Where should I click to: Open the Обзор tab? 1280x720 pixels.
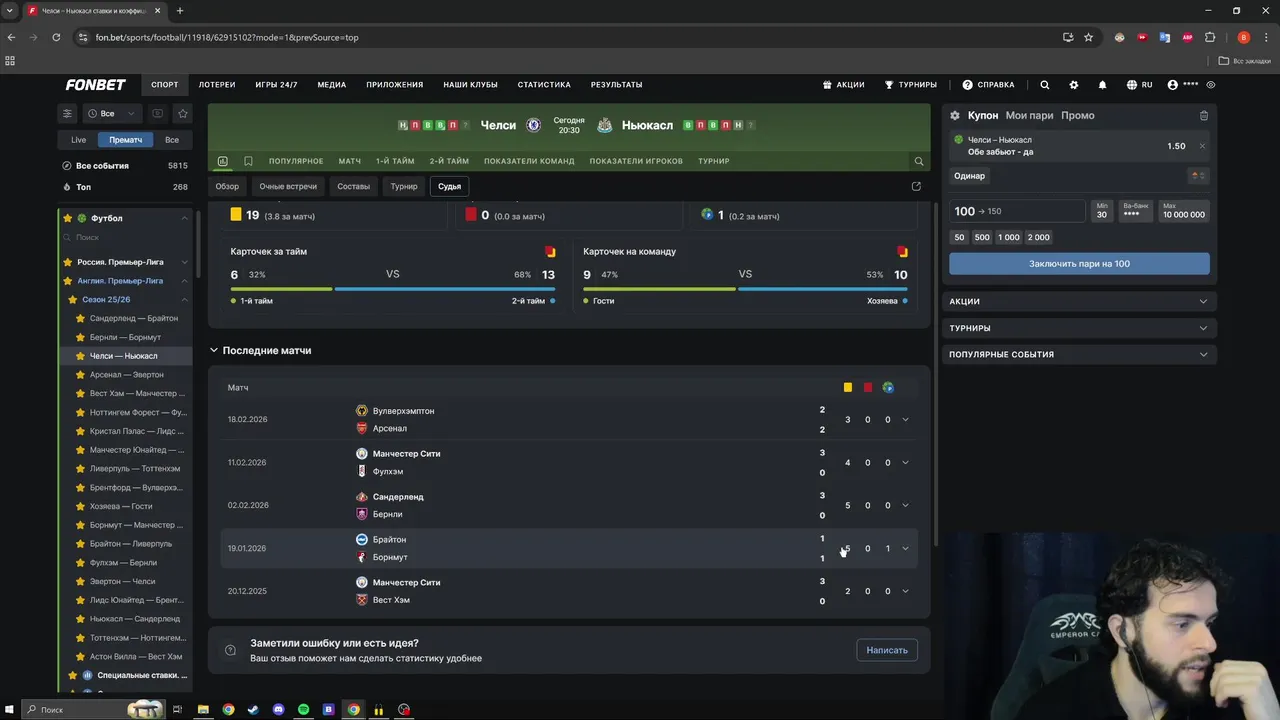(227, 186)
